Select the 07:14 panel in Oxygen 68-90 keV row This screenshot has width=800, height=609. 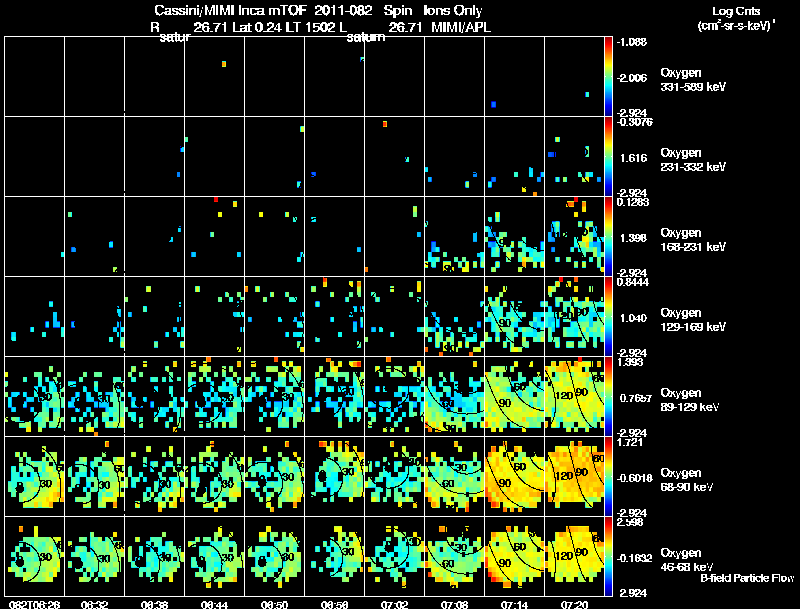click(x=514, y=476)
